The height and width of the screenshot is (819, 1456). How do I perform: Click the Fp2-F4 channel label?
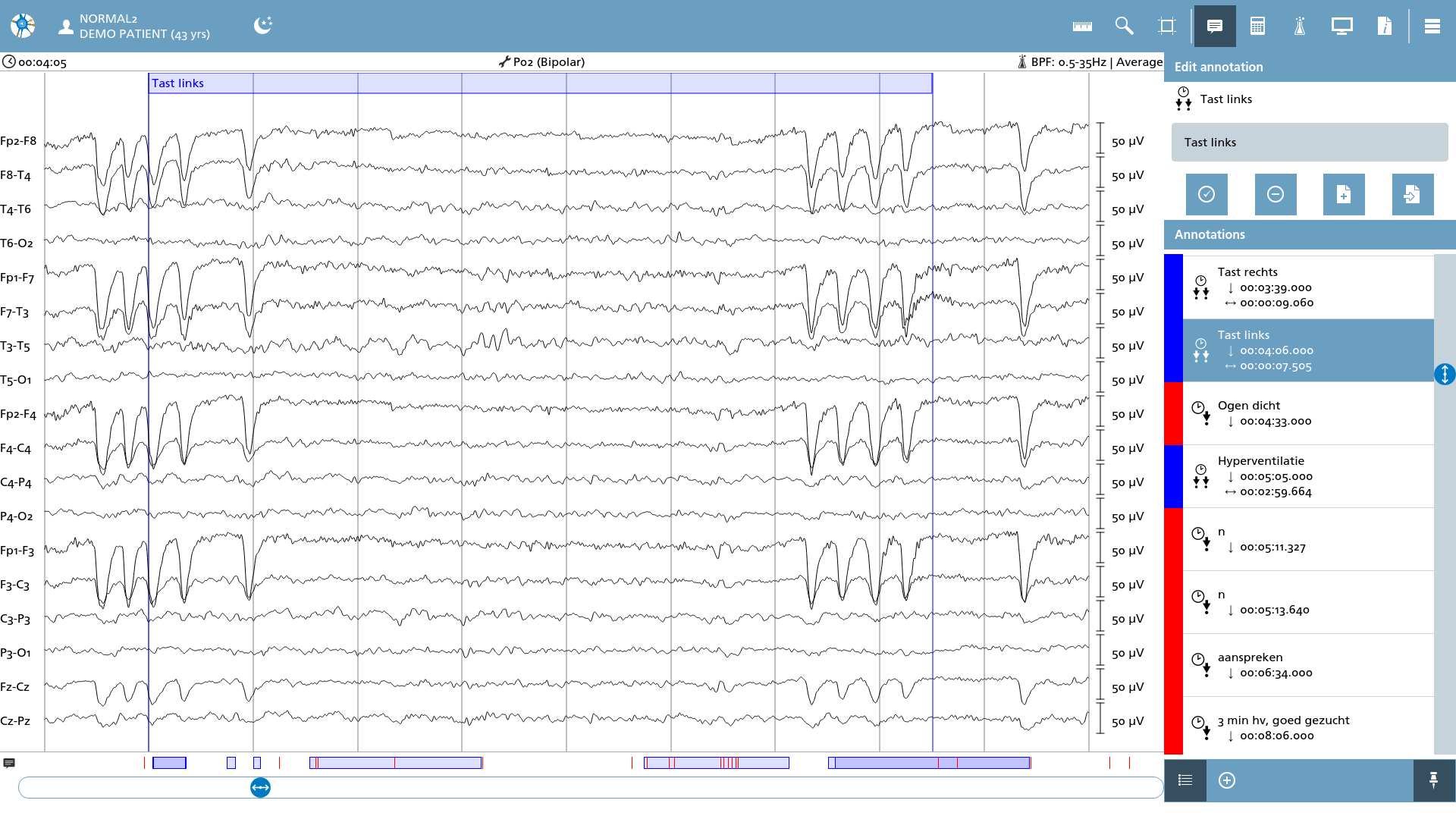[18, 414]
